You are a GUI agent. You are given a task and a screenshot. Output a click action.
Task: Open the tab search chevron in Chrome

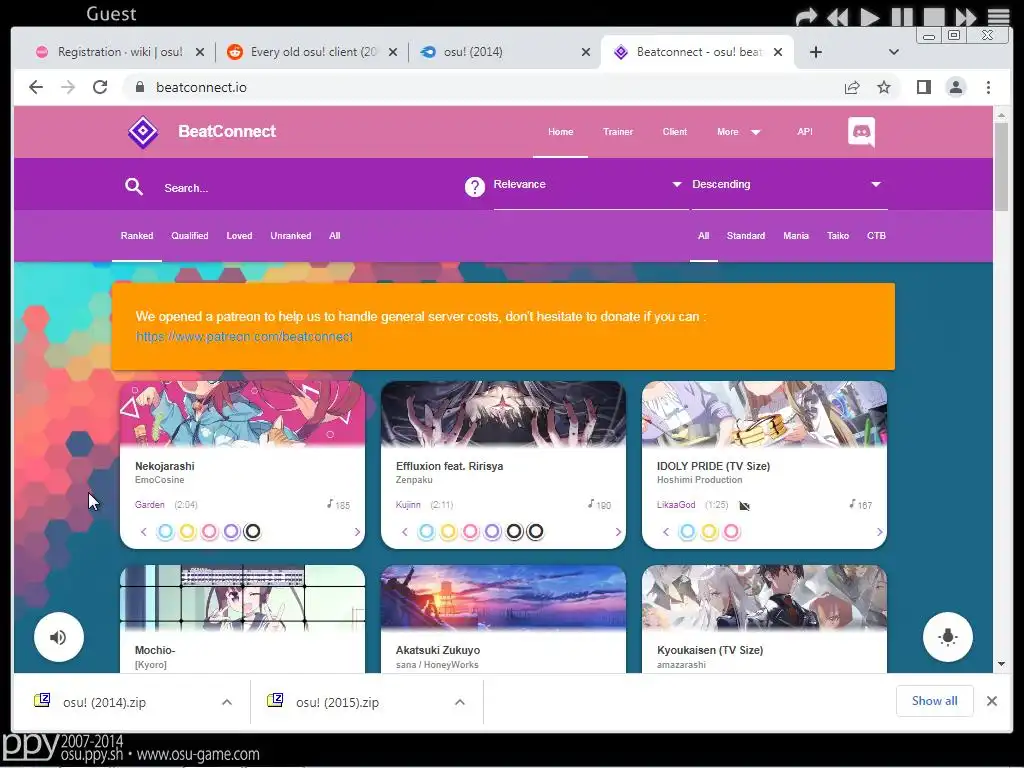893,52
